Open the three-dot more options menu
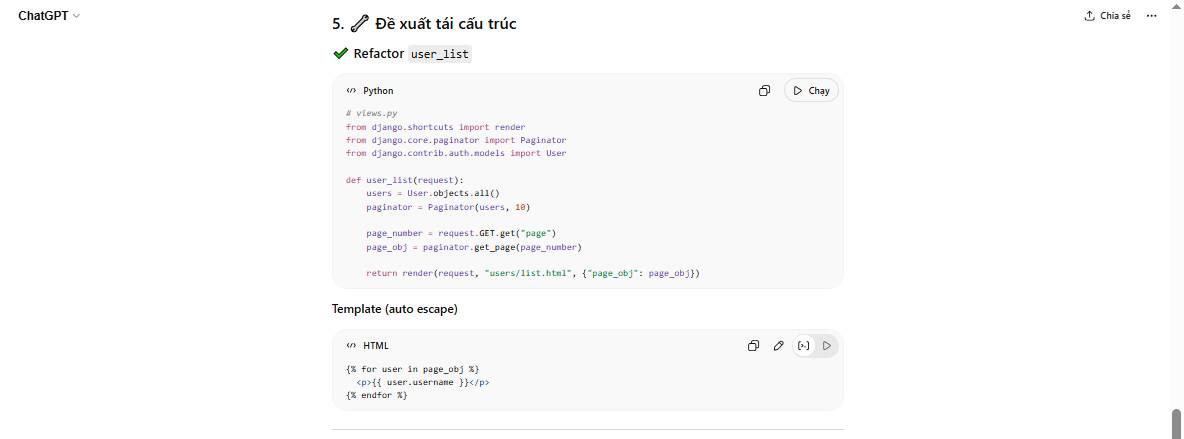This screenshot has height=439, width=1184. click(1151, 16)
